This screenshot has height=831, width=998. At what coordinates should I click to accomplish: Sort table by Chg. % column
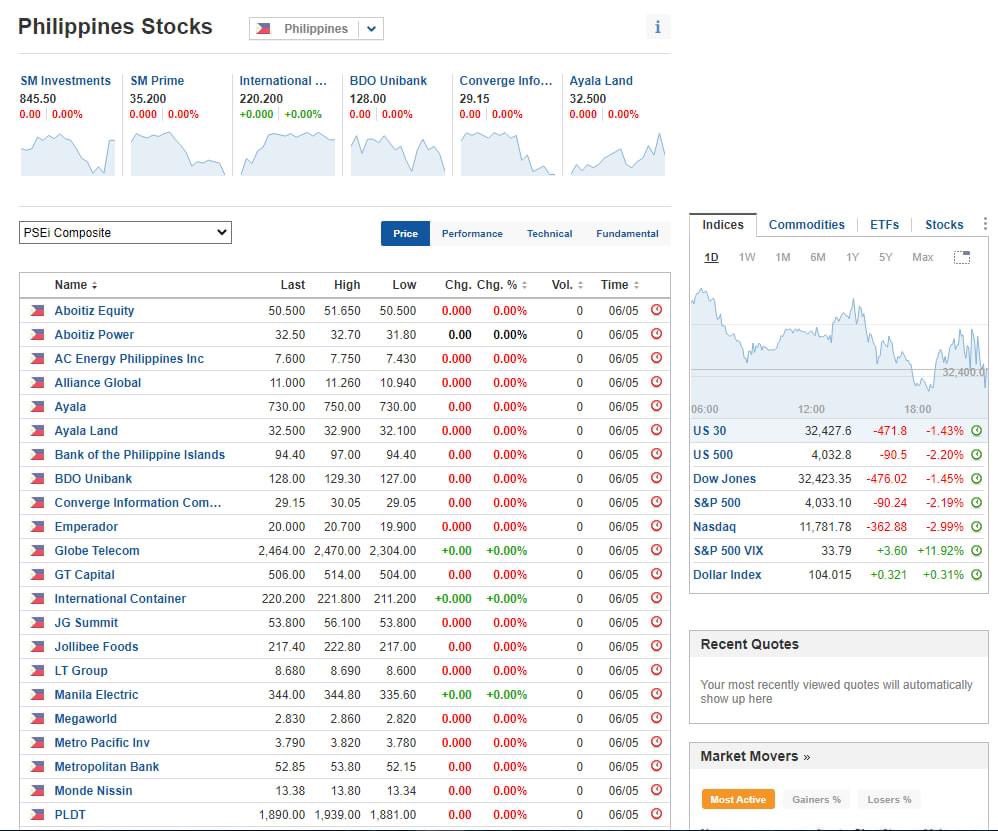502,284
